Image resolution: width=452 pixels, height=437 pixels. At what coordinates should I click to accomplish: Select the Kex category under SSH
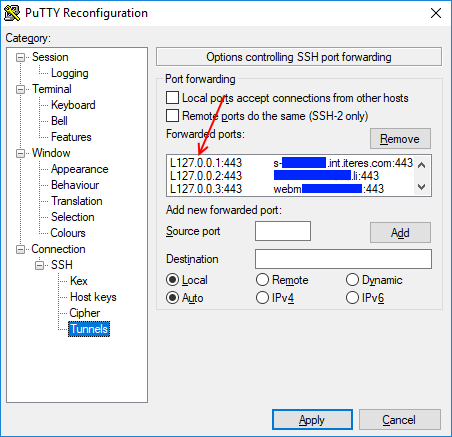click(x=79, y=281)
